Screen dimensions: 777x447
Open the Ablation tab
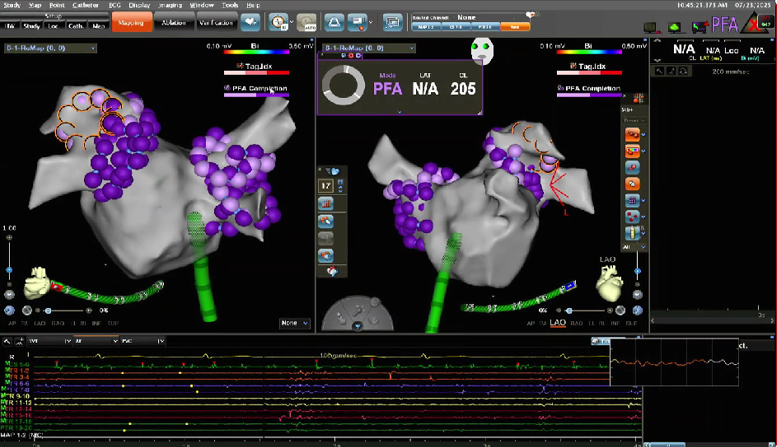click(x=175, y=21)
